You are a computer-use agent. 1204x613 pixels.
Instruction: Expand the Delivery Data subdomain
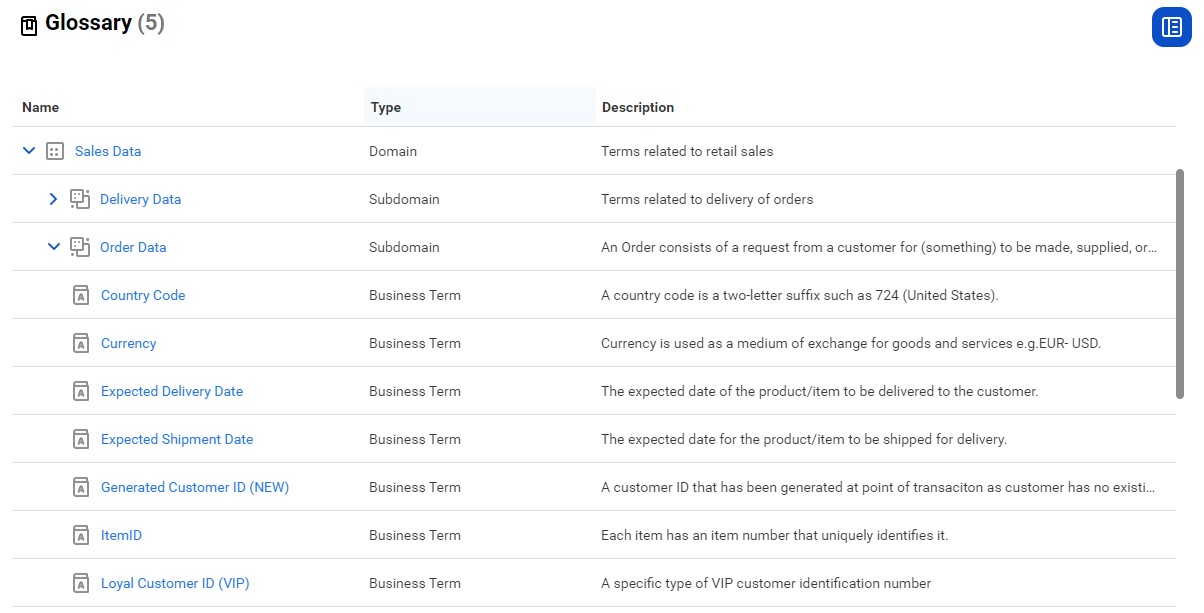pos(54,199)
